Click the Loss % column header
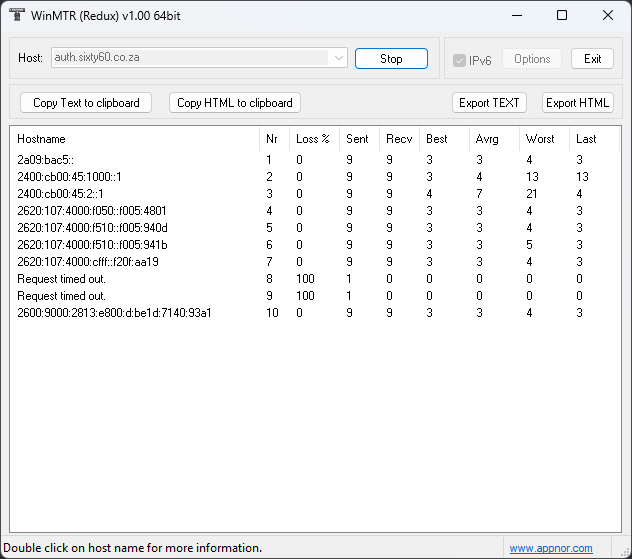Viewport: 632px width, 559px height. tap(314, 139)
